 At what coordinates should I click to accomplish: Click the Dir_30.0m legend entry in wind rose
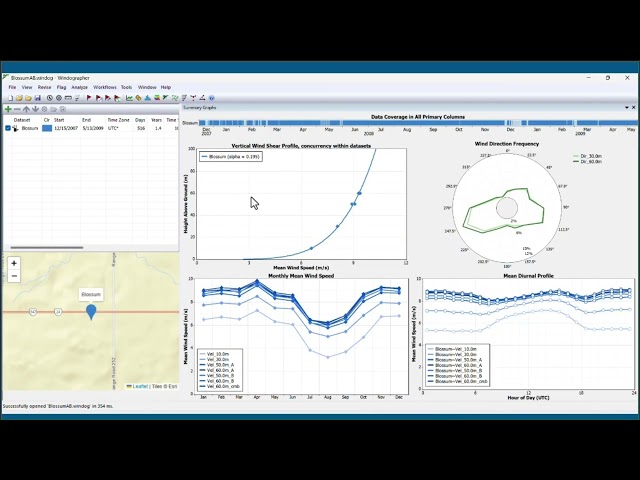tap(587, 156)
